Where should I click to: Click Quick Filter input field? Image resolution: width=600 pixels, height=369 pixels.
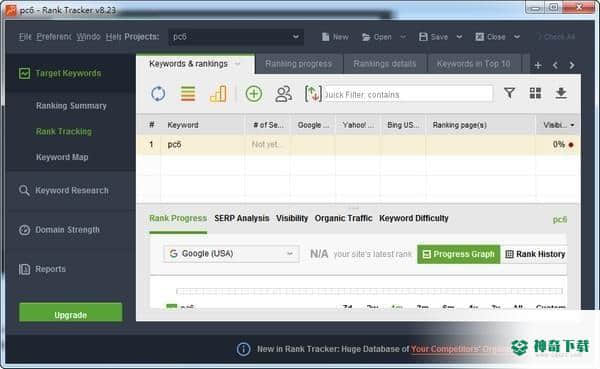point(408,94)
